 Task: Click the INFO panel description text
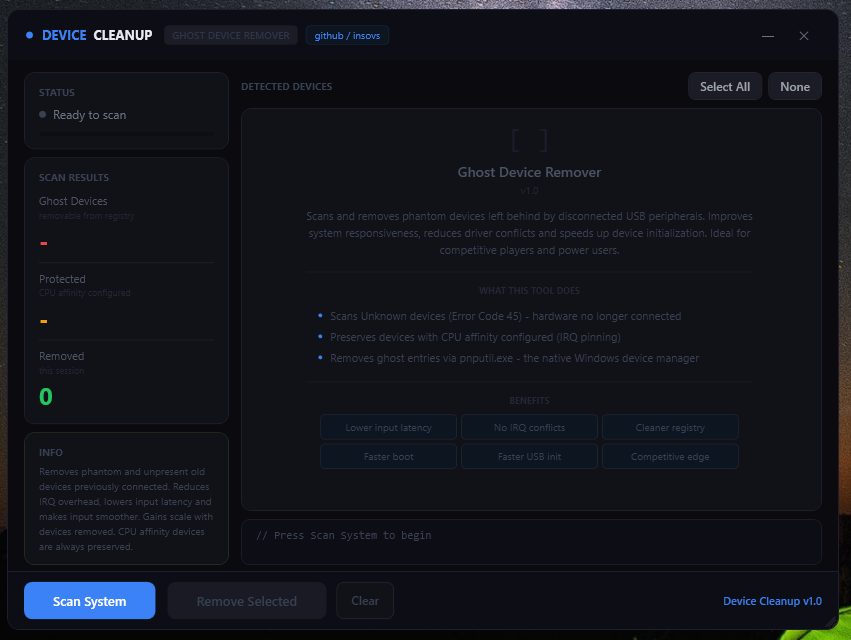pyautogui.click(x=125, y=509)
